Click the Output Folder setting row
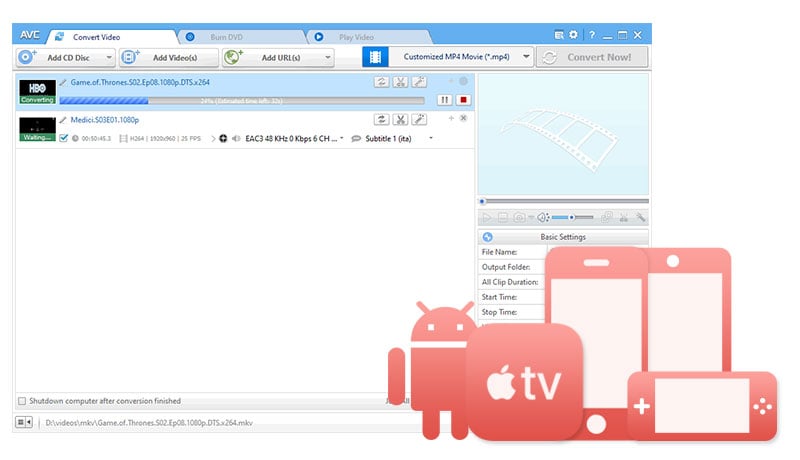This screenshot has height=460, width=800. click(512, 267)
